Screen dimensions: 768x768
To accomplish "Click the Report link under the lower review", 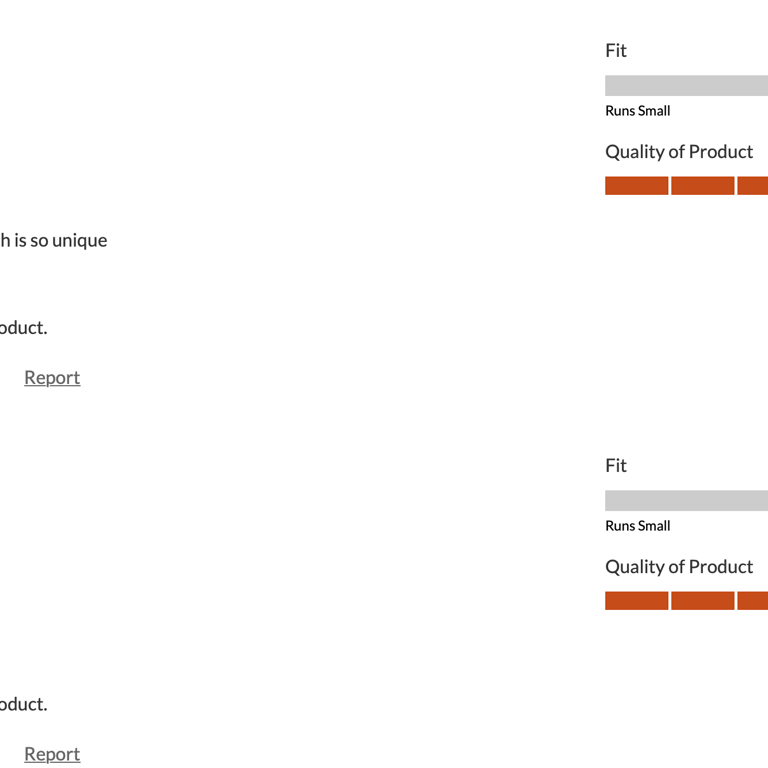I will [x=52, y=754].
